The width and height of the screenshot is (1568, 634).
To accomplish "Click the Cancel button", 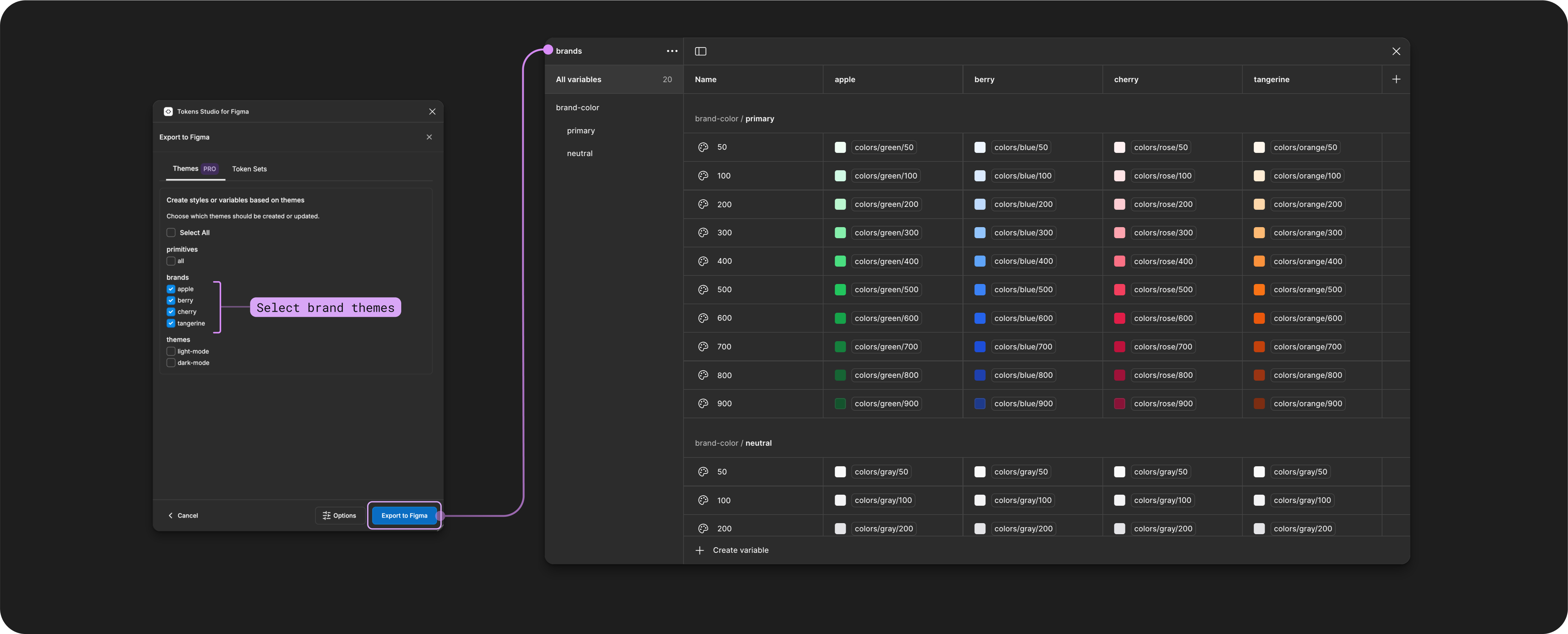I will (183, 515).
